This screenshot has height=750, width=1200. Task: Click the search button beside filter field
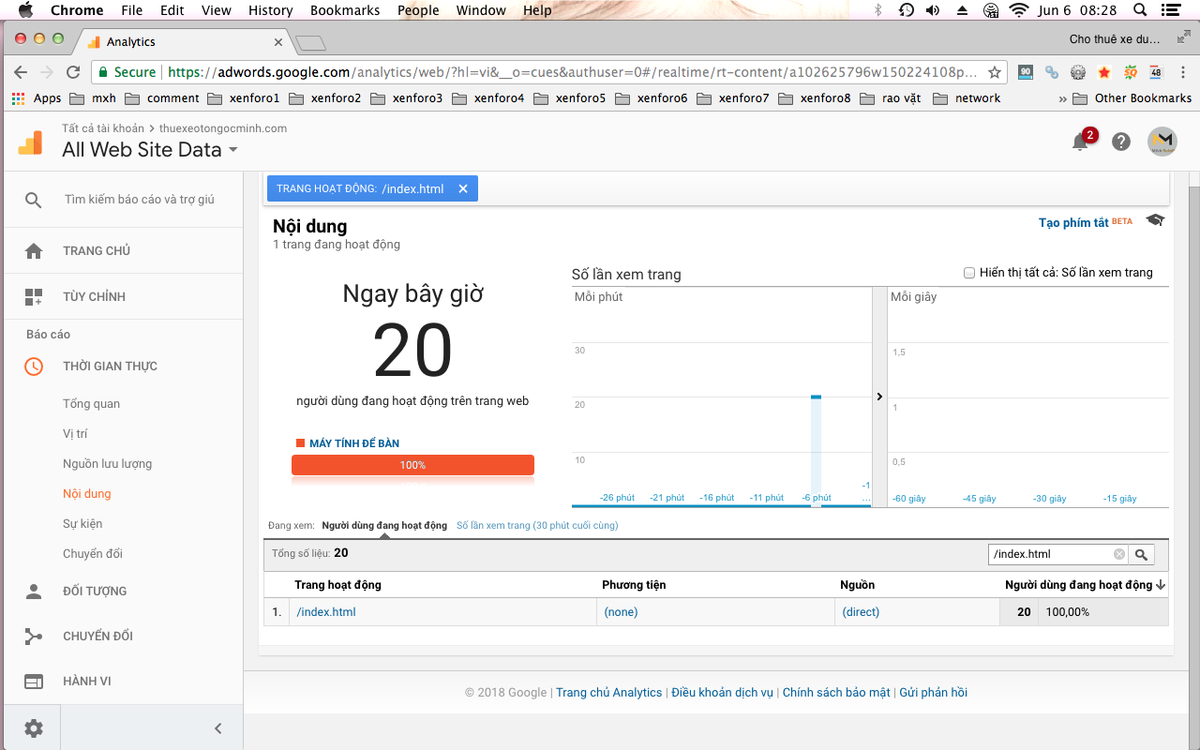1141,554
